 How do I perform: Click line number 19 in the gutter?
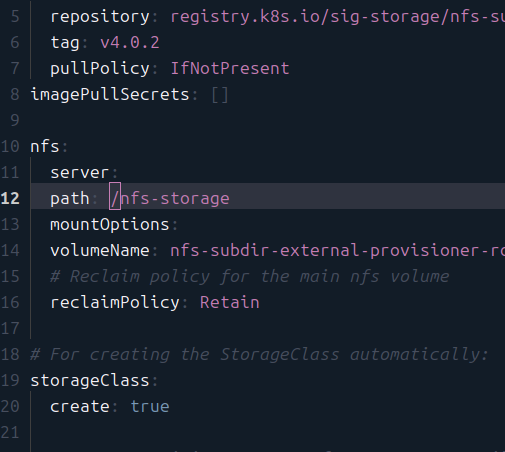pyautogui.click(x=10, y=381)
